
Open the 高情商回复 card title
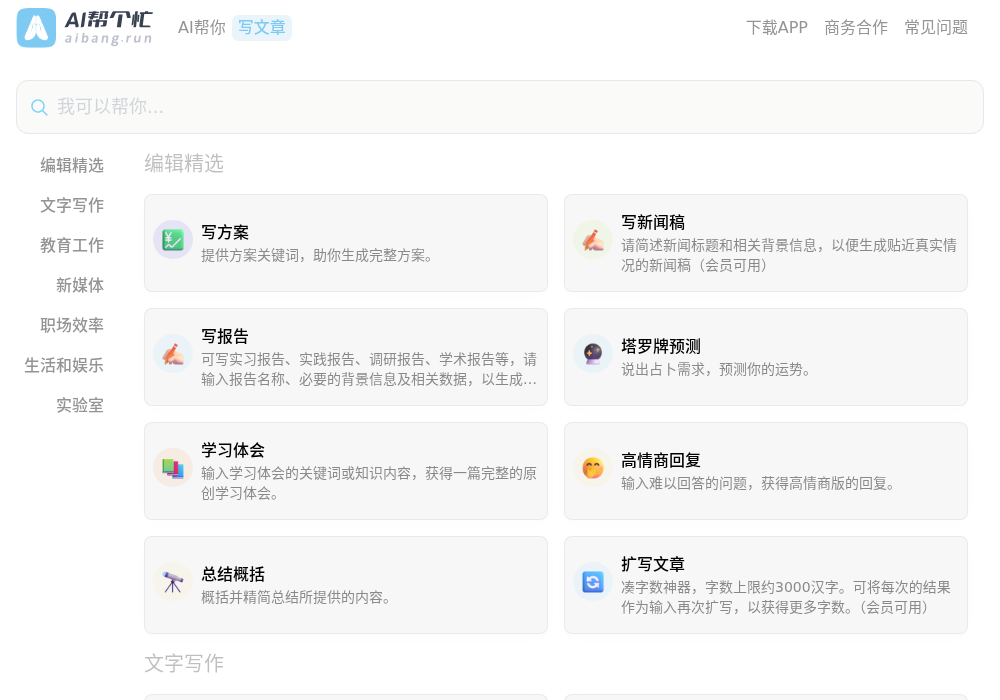661,460
